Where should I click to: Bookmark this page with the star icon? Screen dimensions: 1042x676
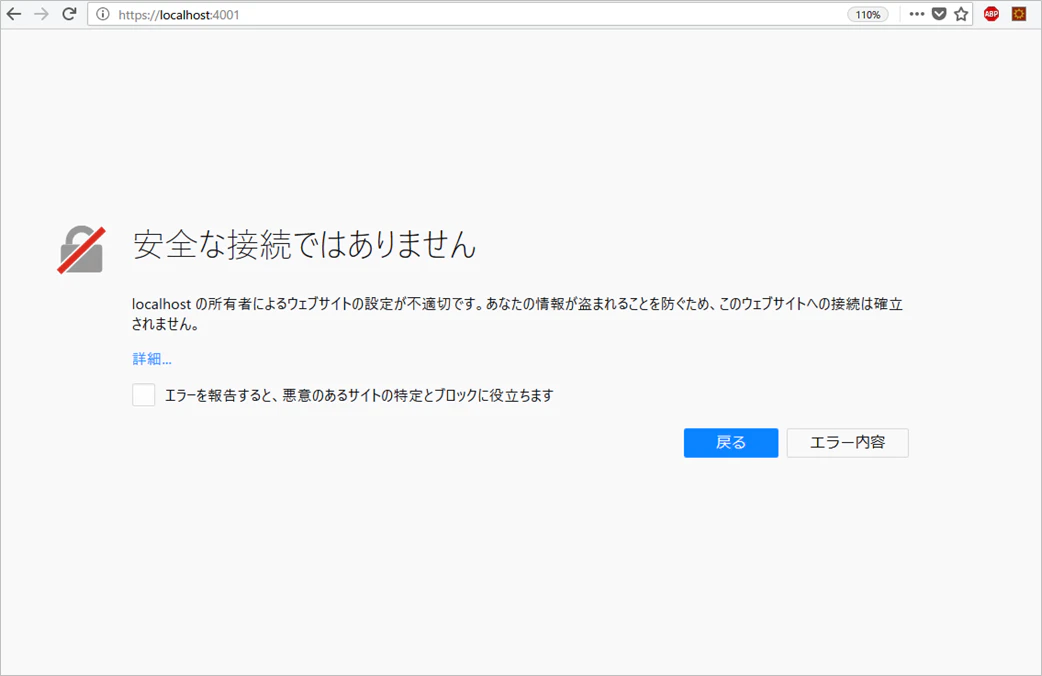(x=961, y=14)
